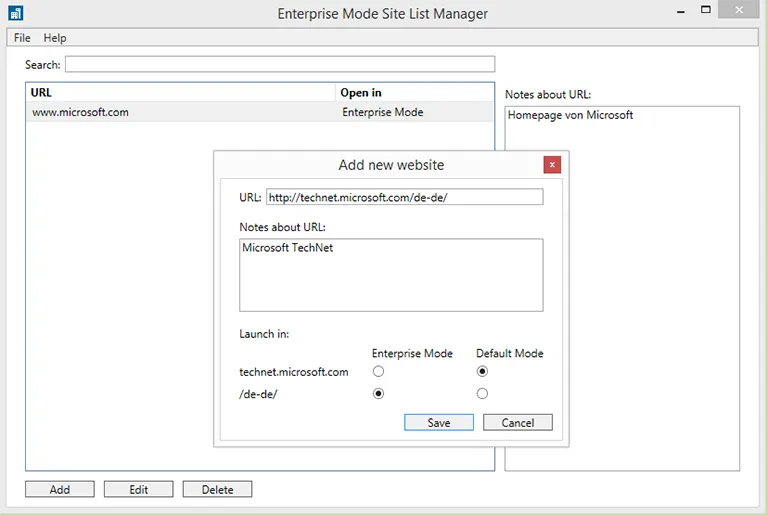This screenshot has width=768, height=515.
Task: Select Default Mode for technet.microsoft.com
Action: coord(482,371)
